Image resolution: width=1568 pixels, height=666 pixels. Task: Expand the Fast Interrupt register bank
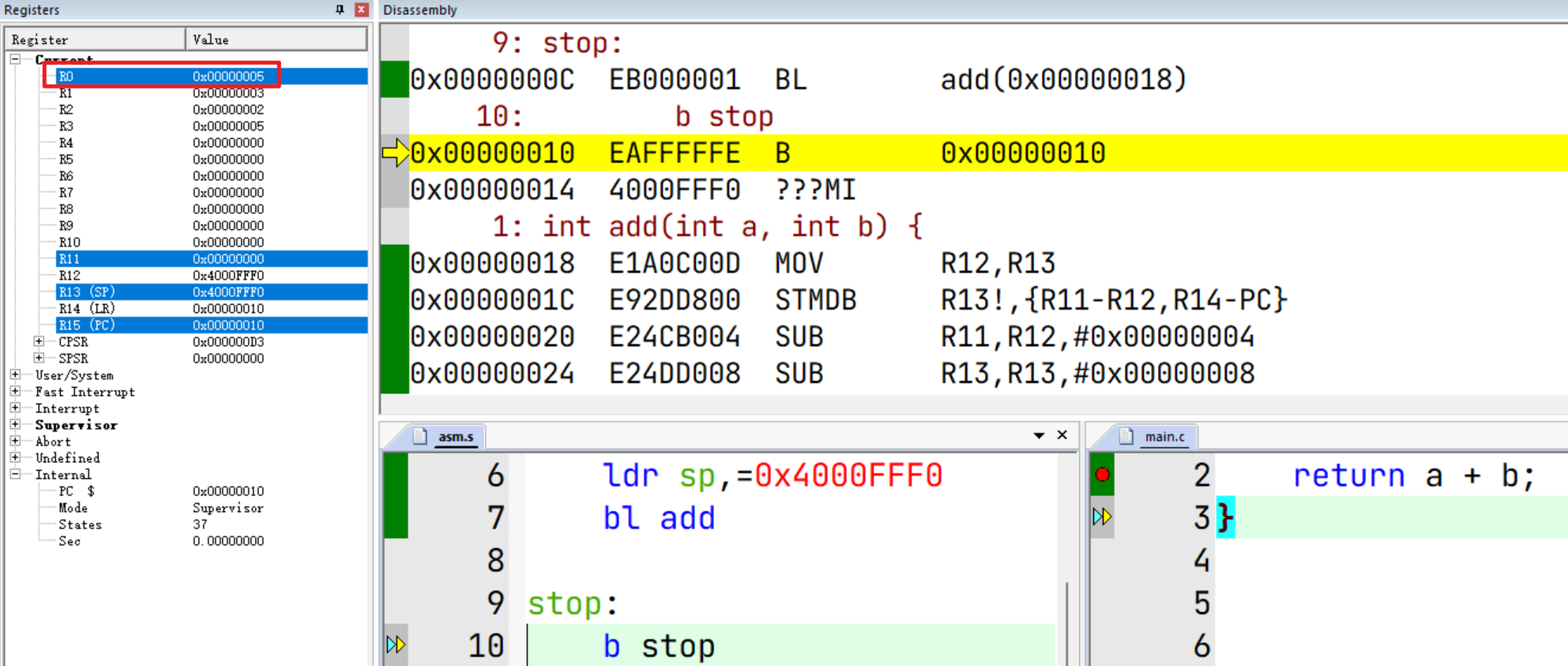(x=15, y=391)
